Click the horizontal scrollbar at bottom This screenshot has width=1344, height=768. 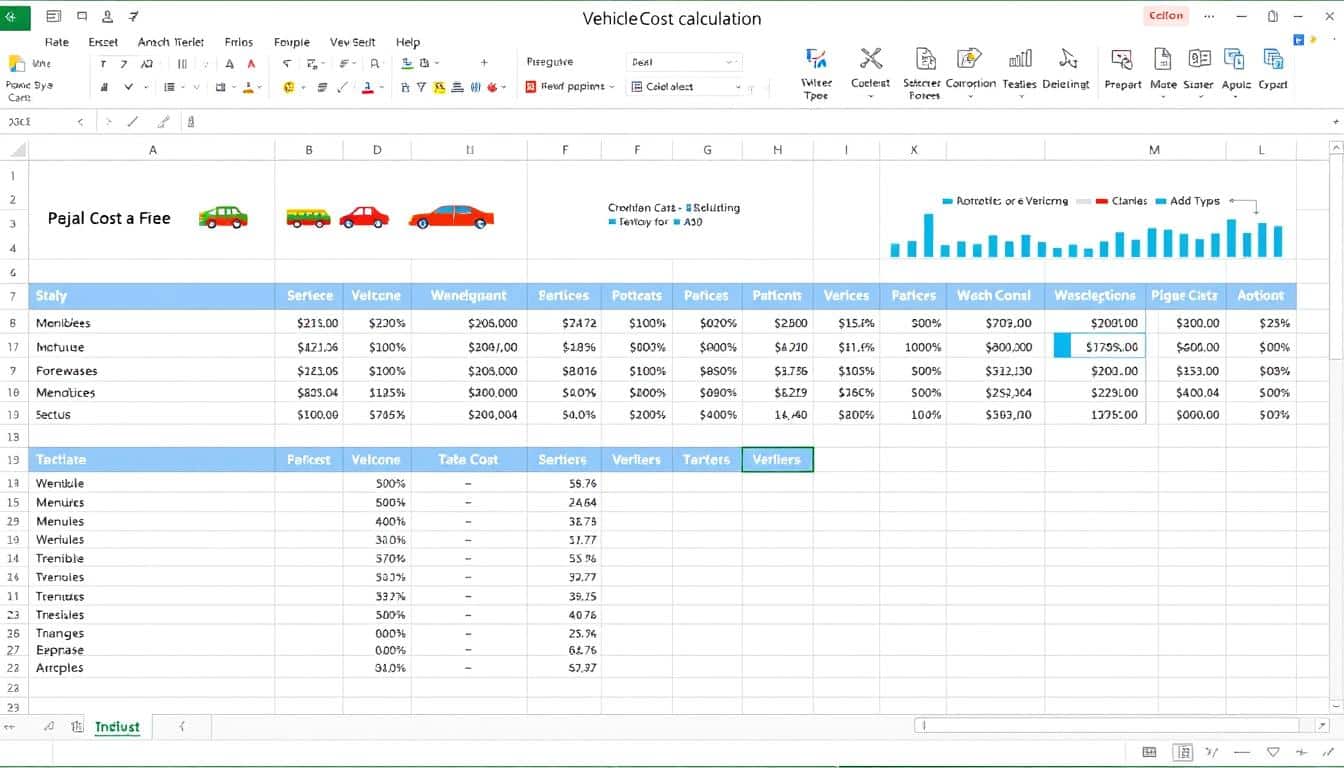(1107, 726)
